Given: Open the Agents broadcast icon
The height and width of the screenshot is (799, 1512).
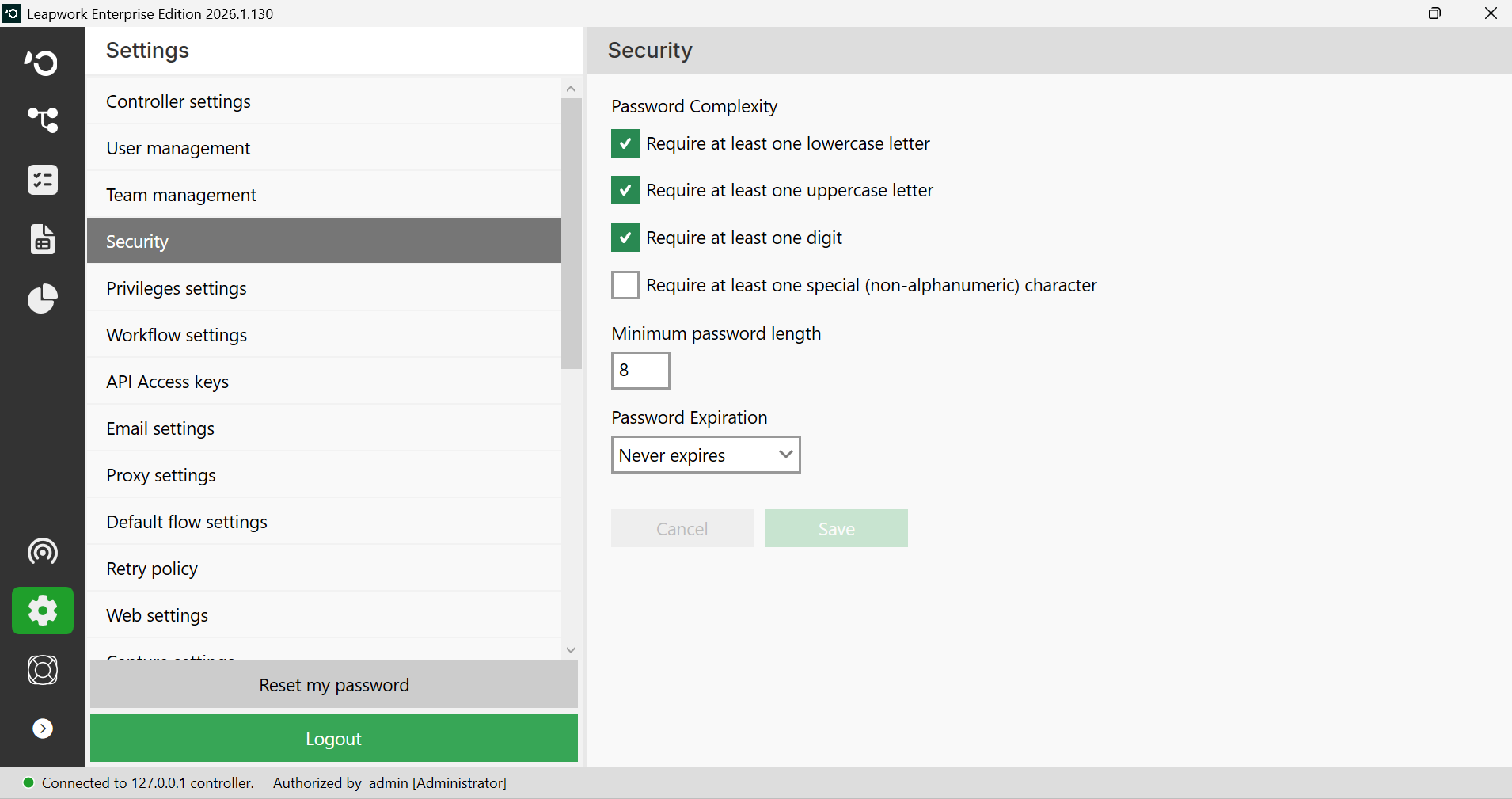Looking at the screenshot, I should click(42, 551).
